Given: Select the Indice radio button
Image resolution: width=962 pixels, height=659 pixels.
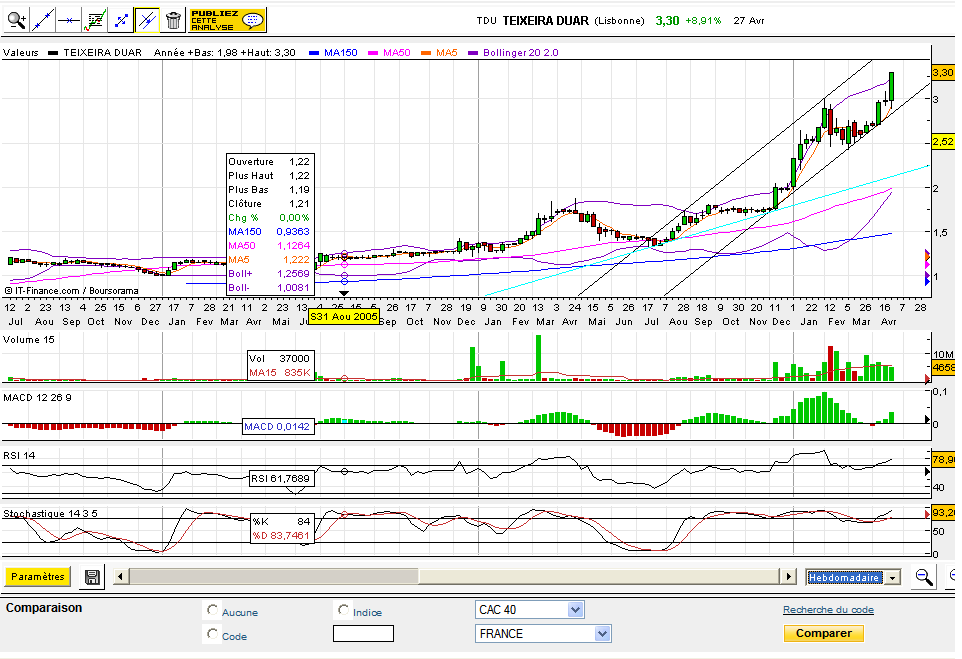Looking at the screenshot, I should click(x=344, y=610).
